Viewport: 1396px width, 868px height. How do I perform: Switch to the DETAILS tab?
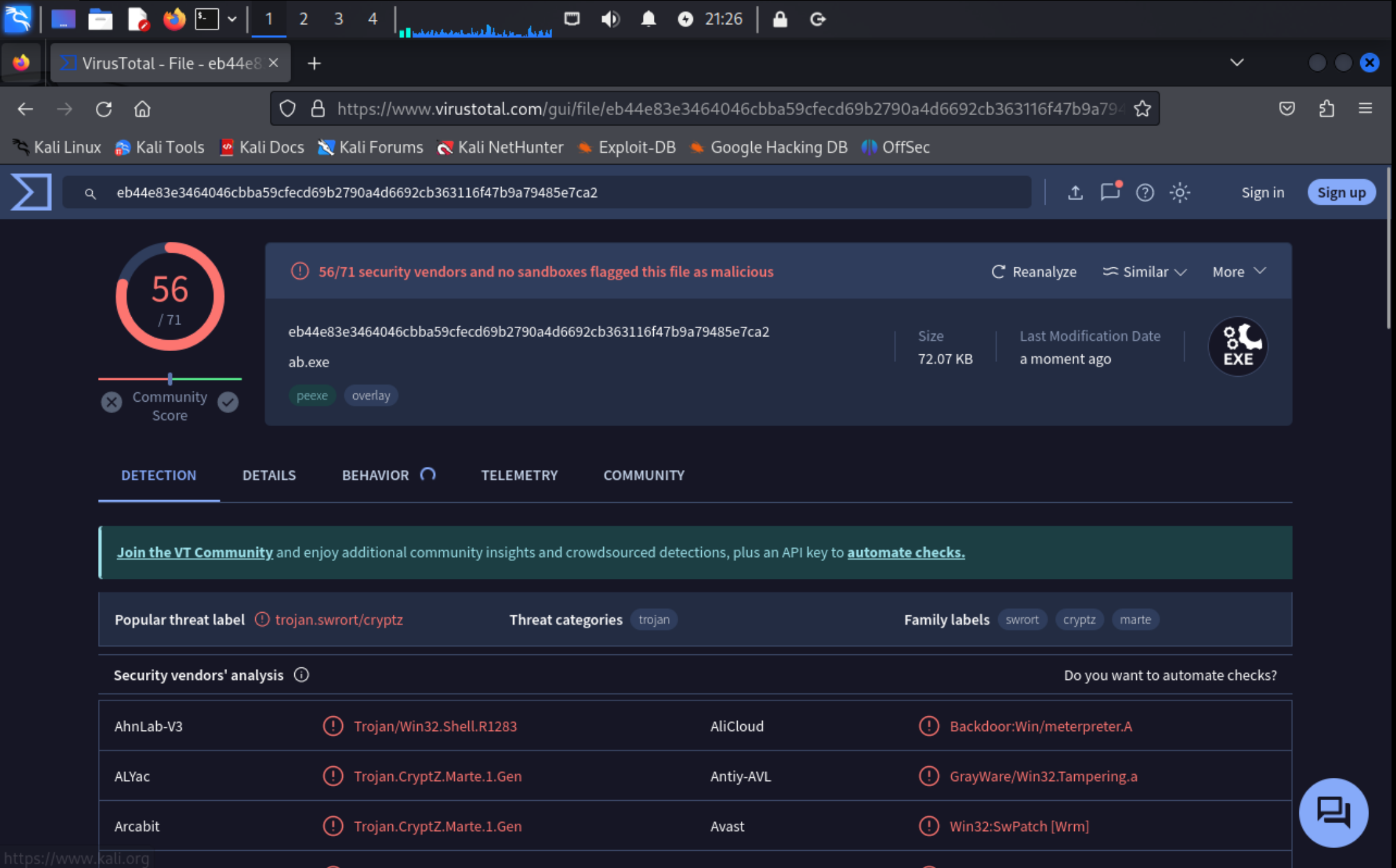click(269, 475)
